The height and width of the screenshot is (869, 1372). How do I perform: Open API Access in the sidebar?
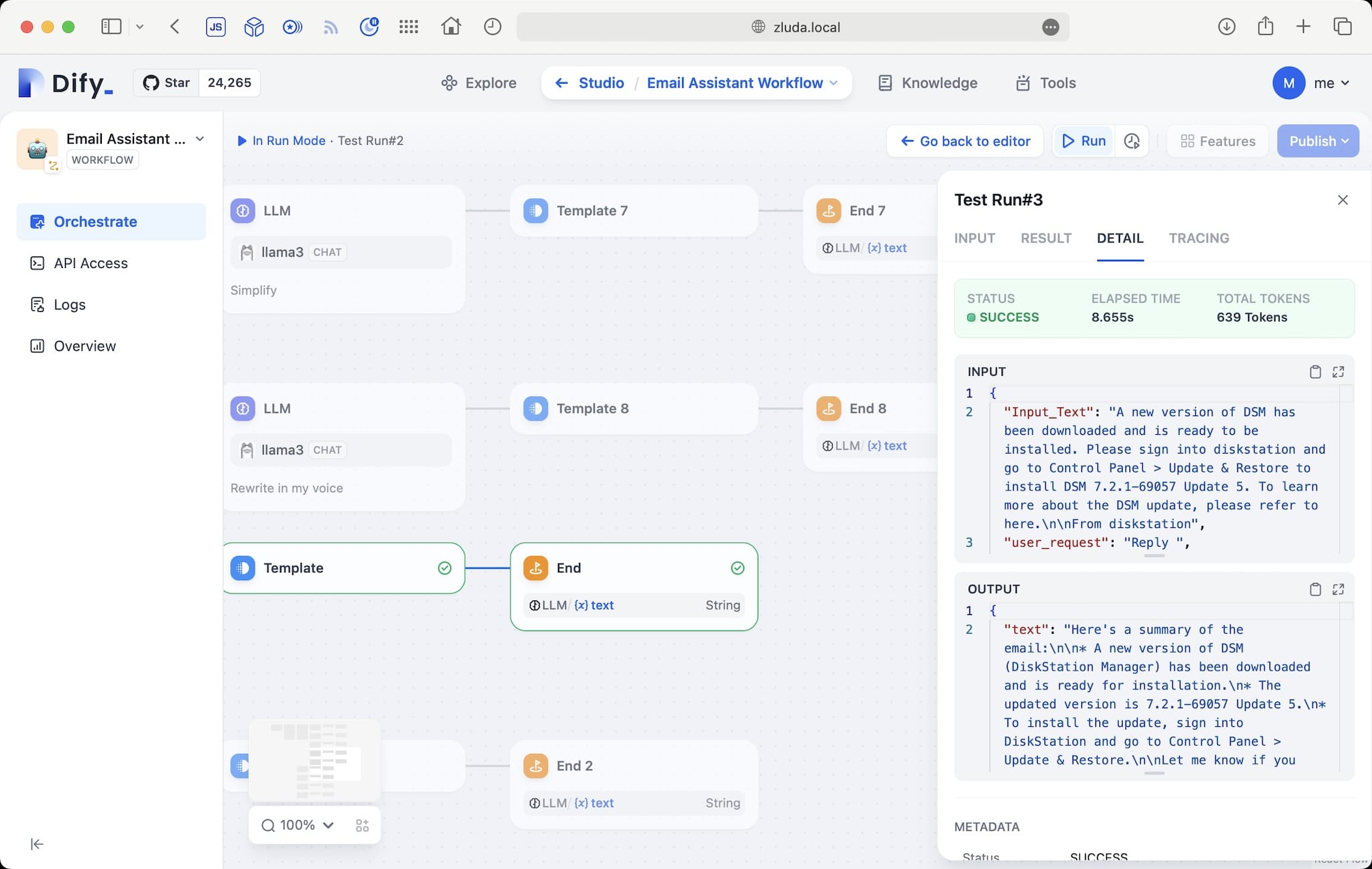click(111, 263)
